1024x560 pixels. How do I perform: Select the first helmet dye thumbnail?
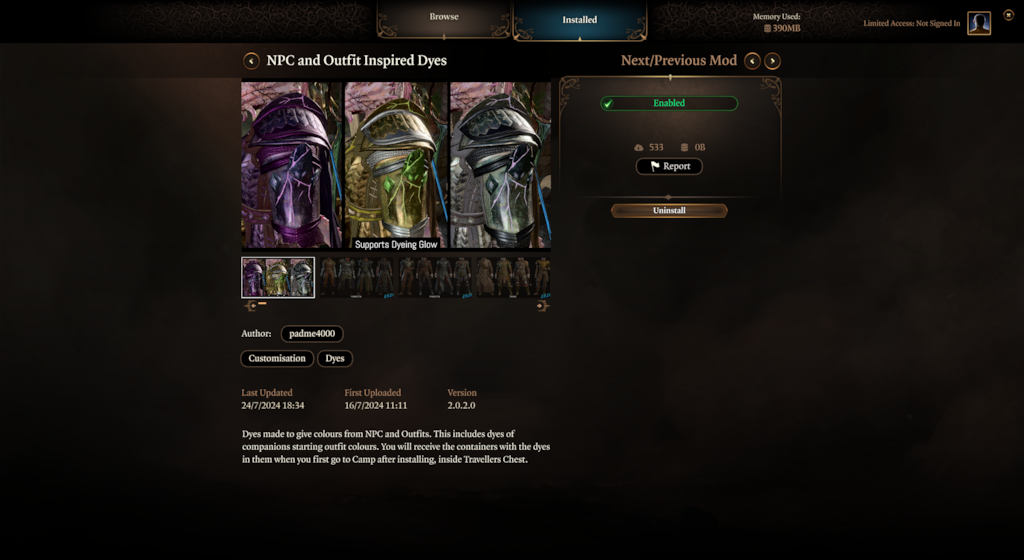[x=278, y=277]
